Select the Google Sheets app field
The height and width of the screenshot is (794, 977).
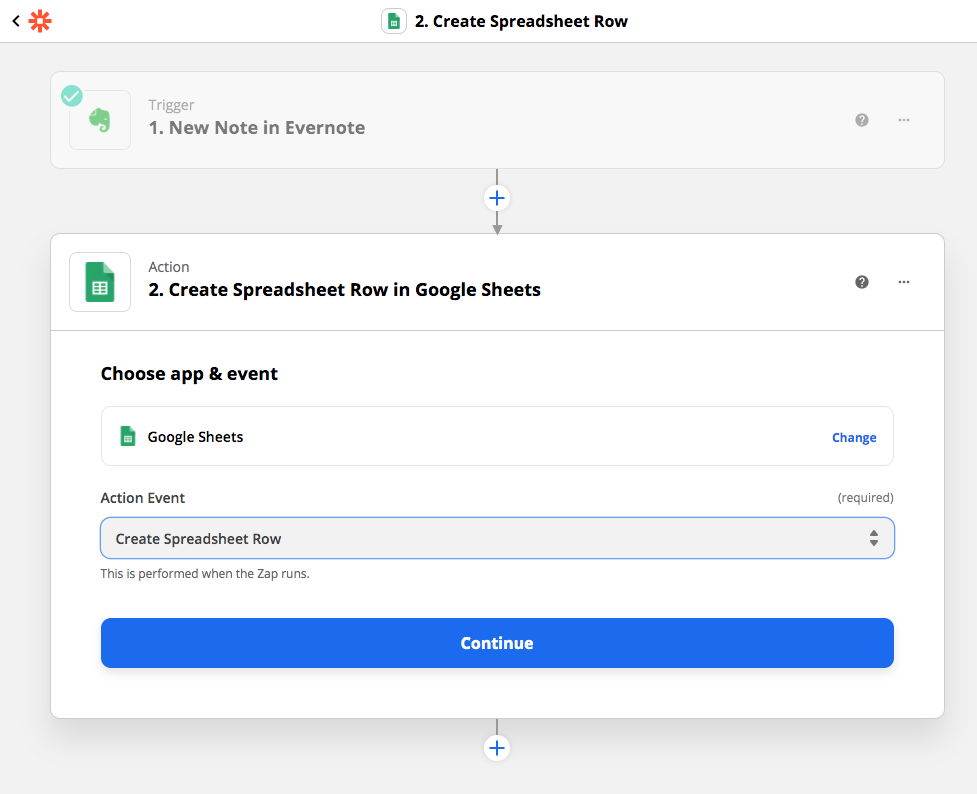click(x=497, y=436)
